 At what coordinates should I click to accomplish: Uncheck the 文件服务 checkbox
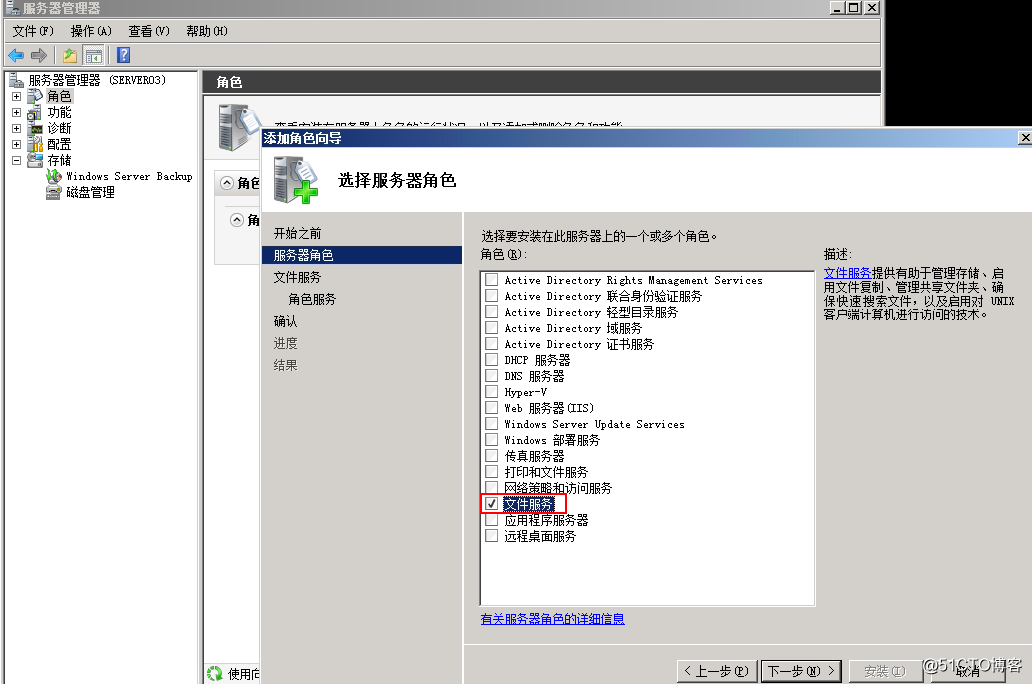tap(492, 504)
